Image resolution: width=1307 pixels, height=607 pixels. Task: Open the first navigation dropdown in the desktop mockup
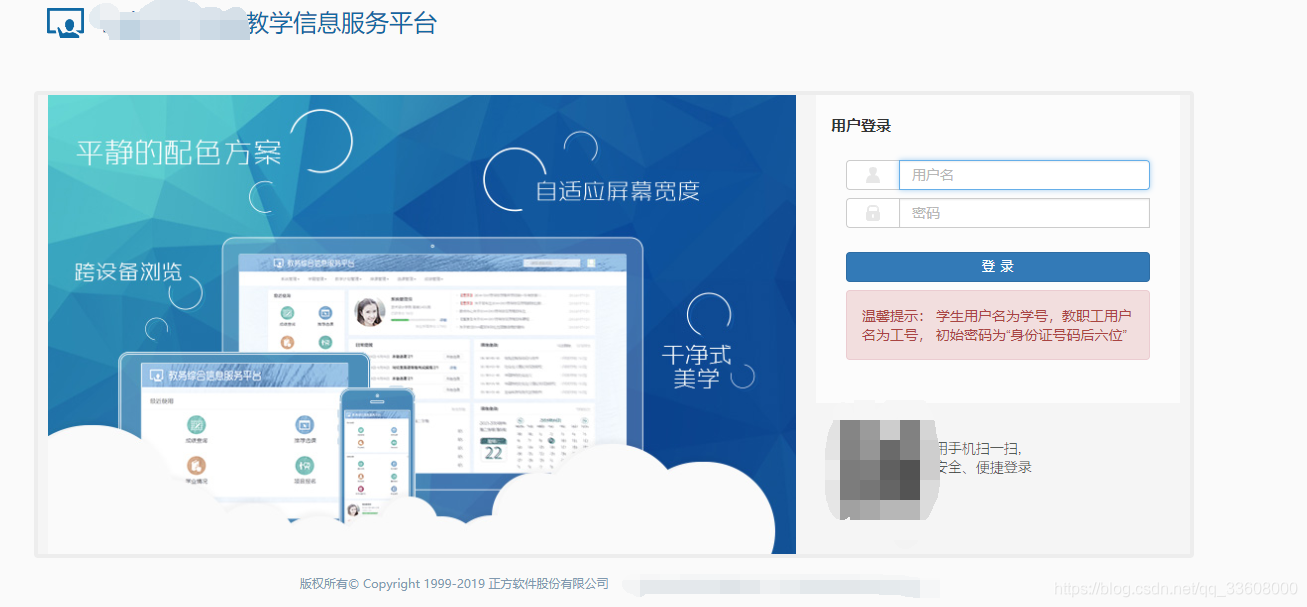click(291, 279)
